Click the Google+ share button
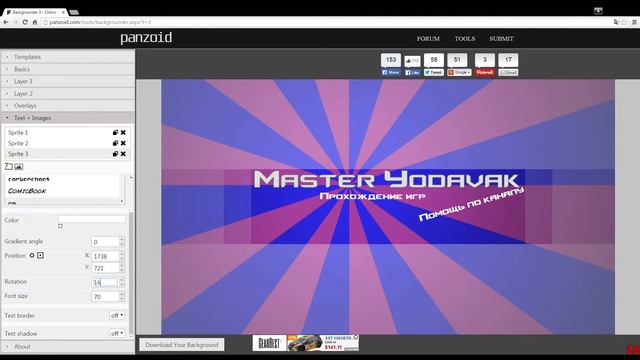The width and height of the screenshot is (640, 360). tap(459, 72)
